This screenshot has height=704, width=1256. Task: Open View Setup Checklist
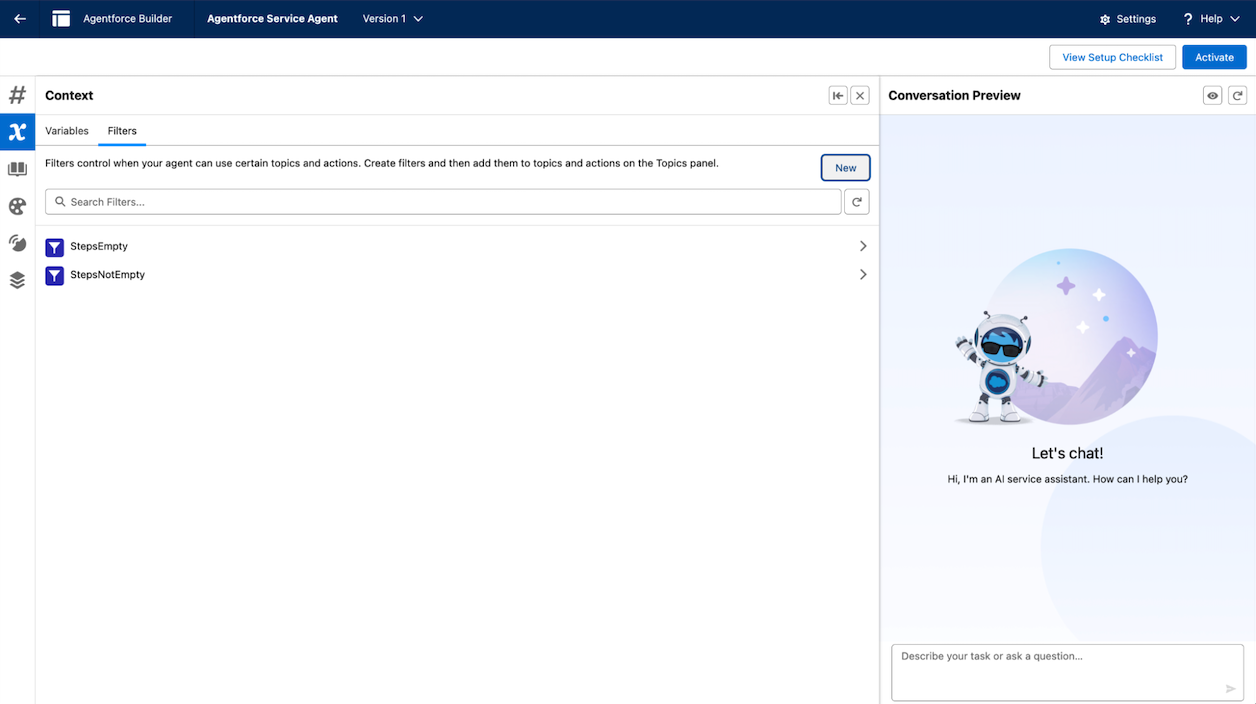pyautogui.click(x=1112, y=57)
